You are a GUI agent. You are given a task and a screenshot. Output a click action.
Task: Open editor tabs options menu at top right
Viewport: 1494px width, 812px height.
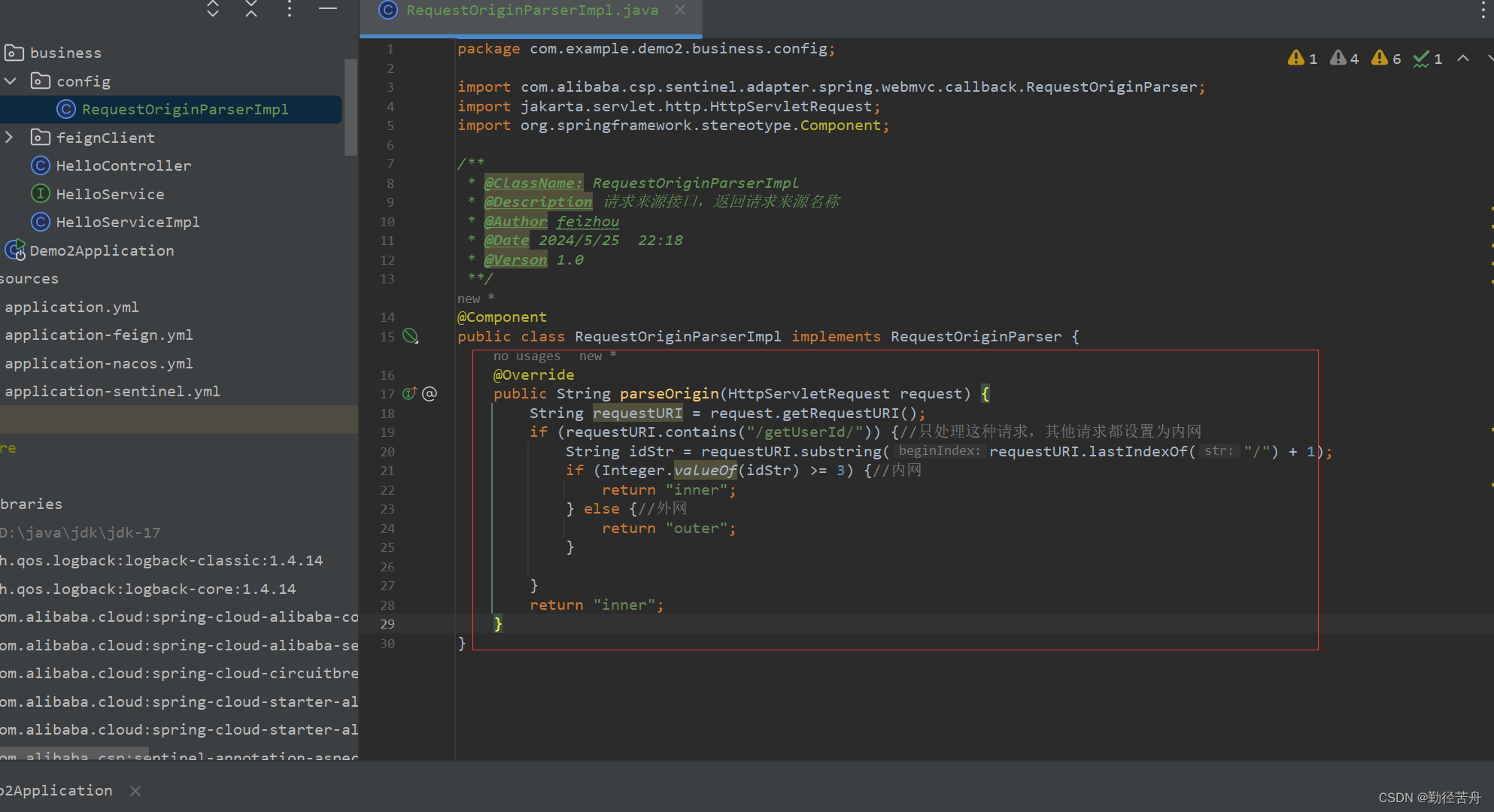(1483, 10)
